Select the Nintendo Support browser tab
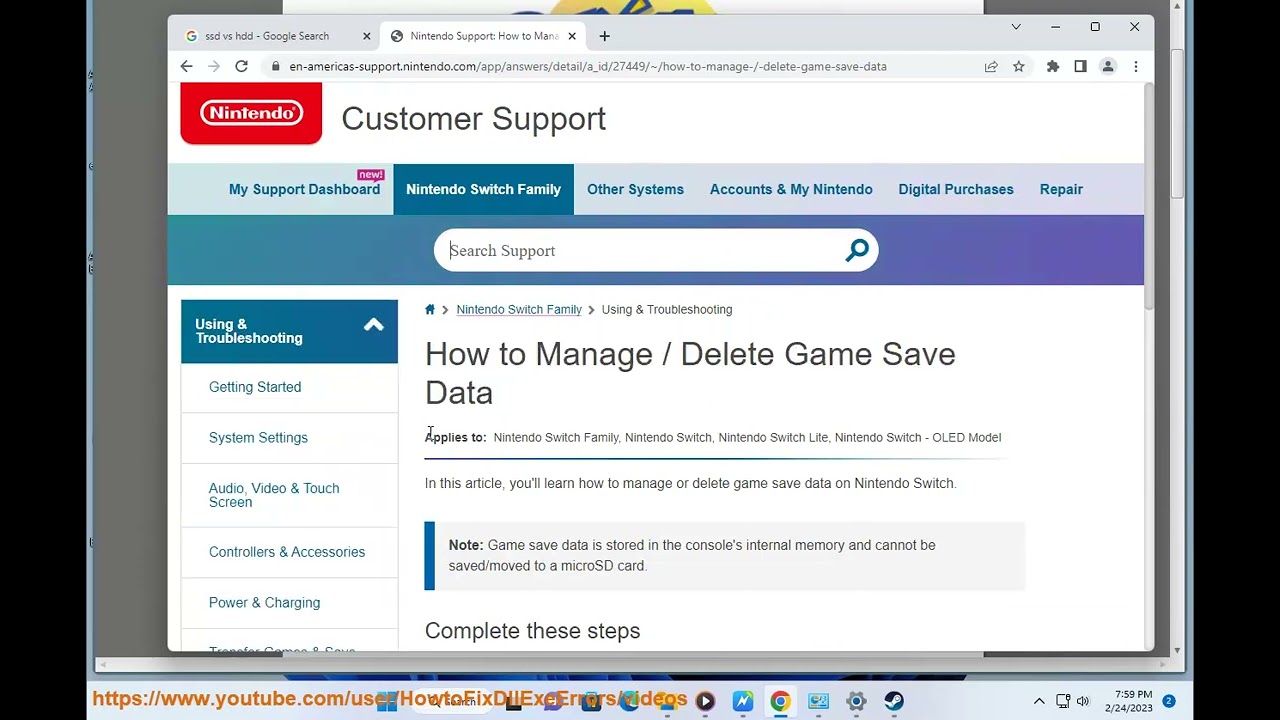Image resolution: width=1280 pixels, height=720 pixels. click(x=484, y=36)
